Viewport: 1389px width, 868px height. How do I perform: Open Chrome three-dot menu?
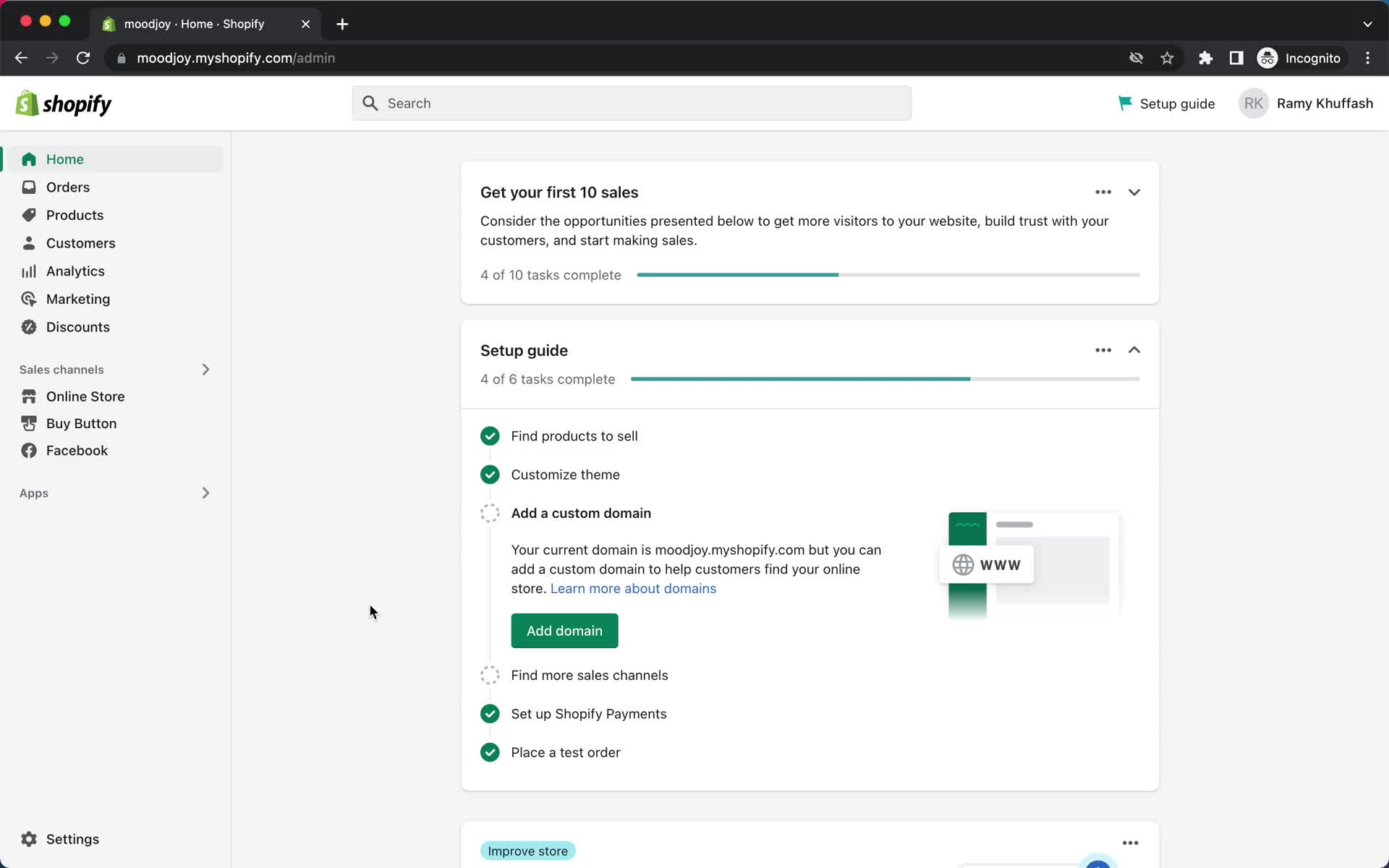(1367, 58)
